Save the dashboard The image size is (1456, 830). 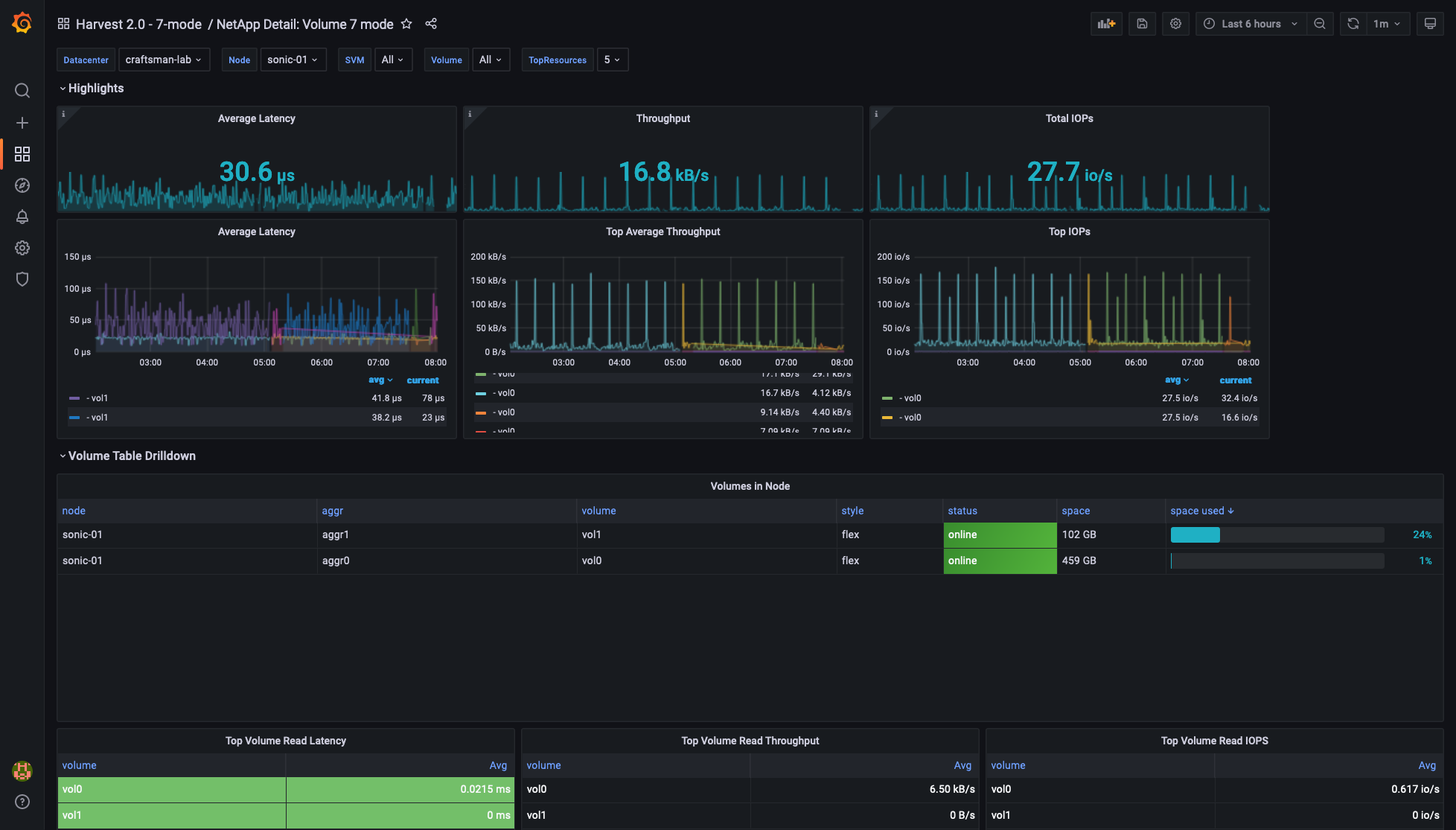[x=1142, y=23]
